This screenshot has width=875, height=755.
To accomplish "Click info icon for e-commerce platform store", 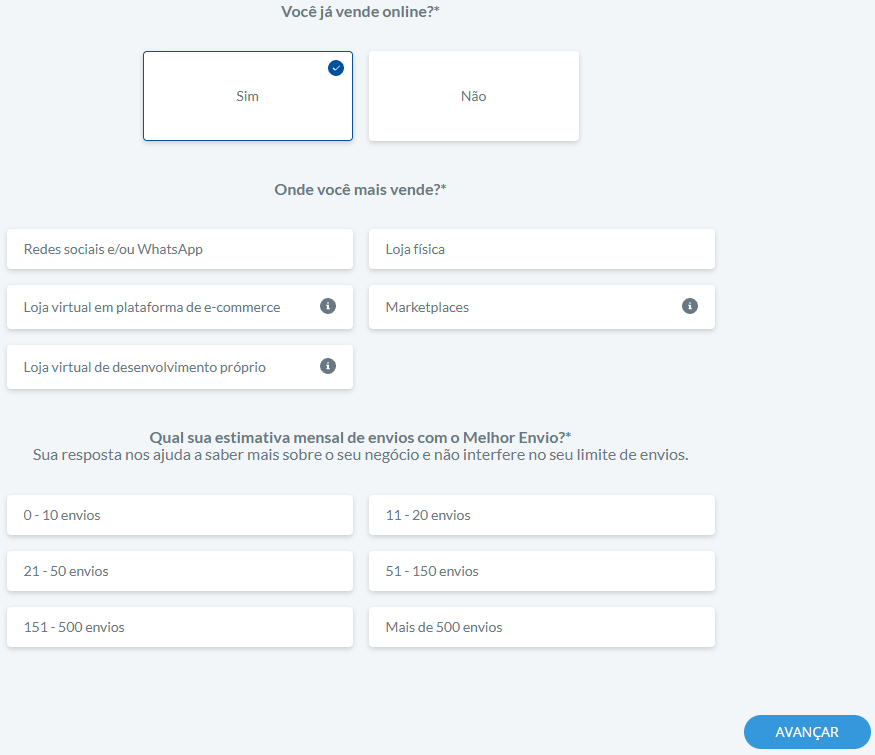I will pos(327,306).
